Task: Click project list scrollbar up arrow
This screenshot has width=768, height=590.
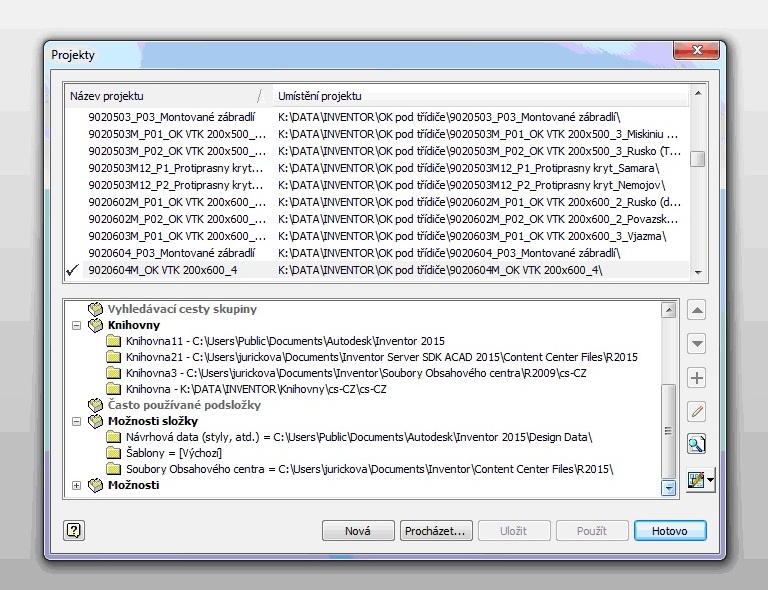Action: 698,93
